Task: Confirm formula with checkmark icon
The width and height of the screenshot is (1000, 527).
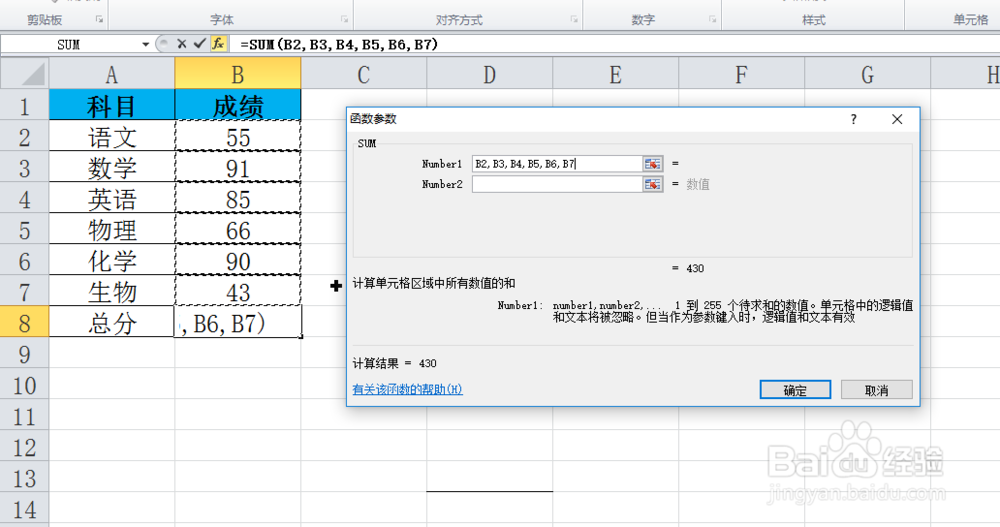Action: pos(200,43)
